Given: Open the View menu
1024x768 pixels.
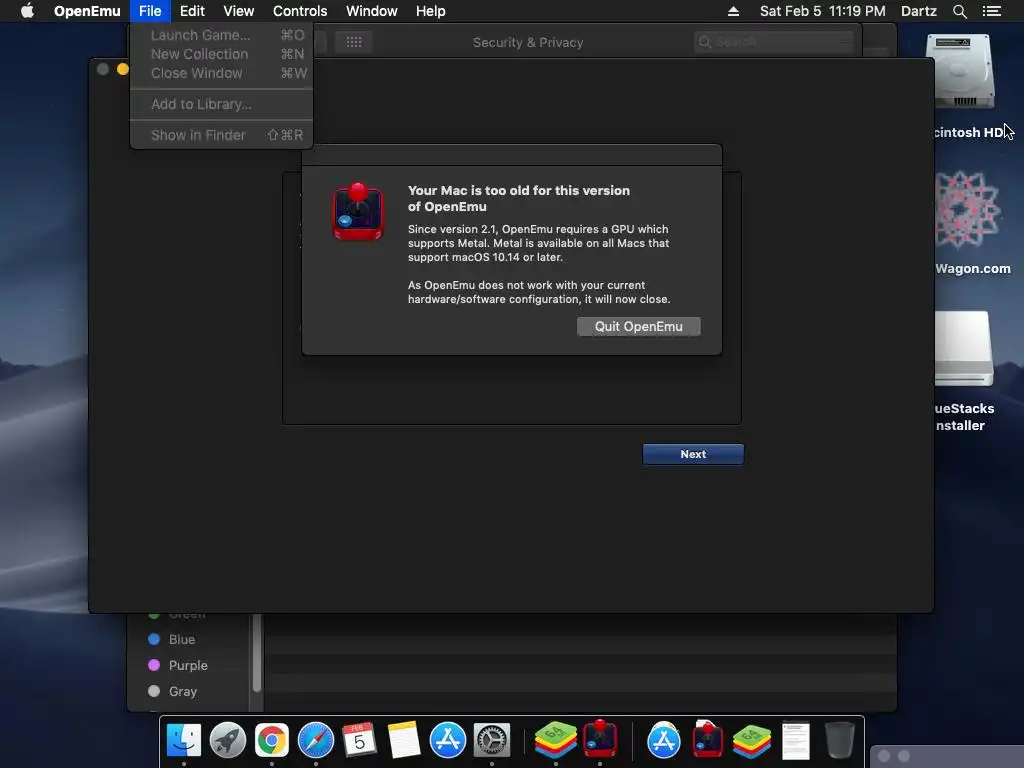Looking at the screenshot, I should click(238, 11).
